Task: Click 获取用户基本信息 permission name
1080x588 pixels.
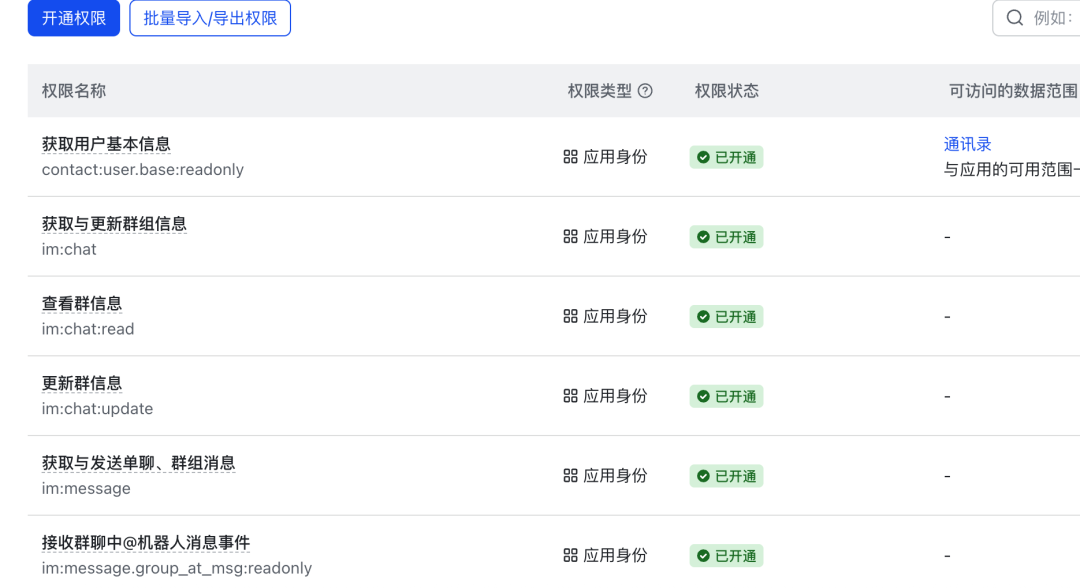Action: (x=106, y=144)
